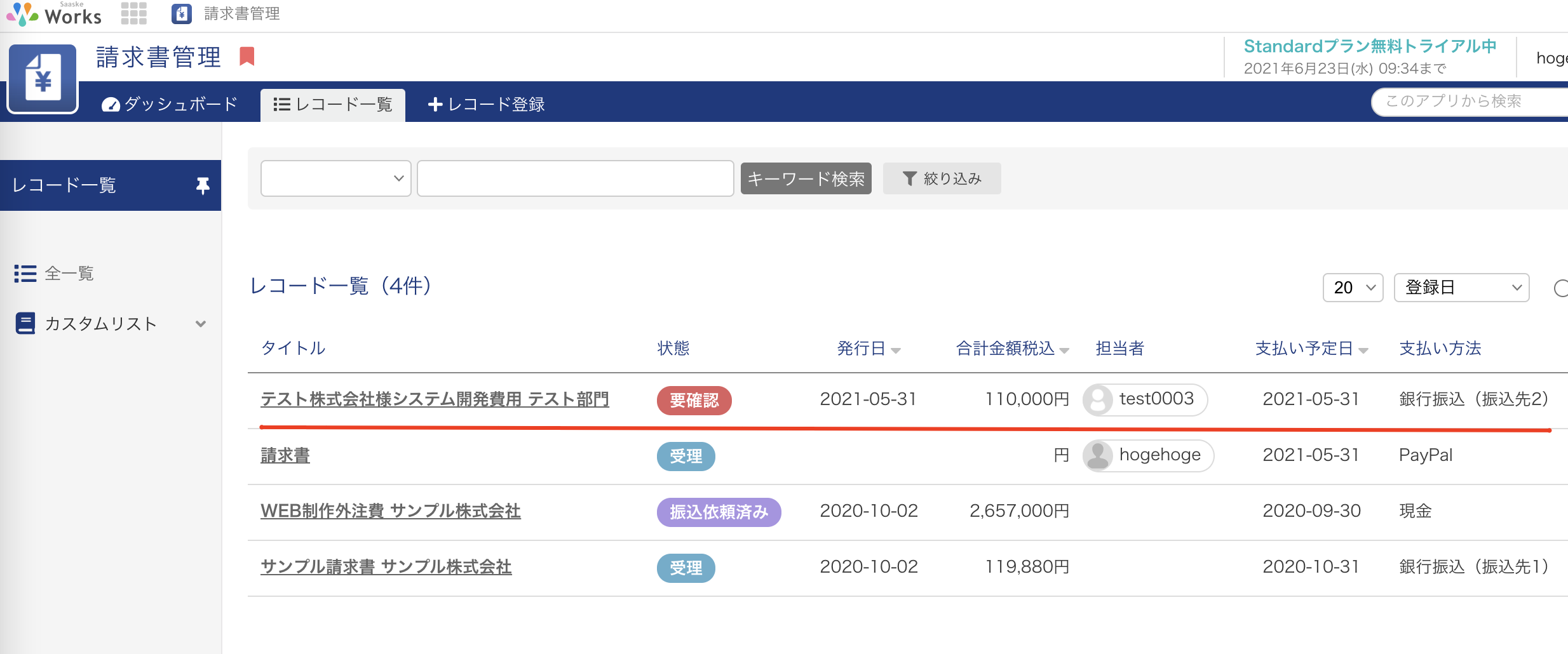The height and width of the screenshot is (654, 1568).
Task: Sort by 合計金額税込 column arrow
Action: coord(1065,350)
